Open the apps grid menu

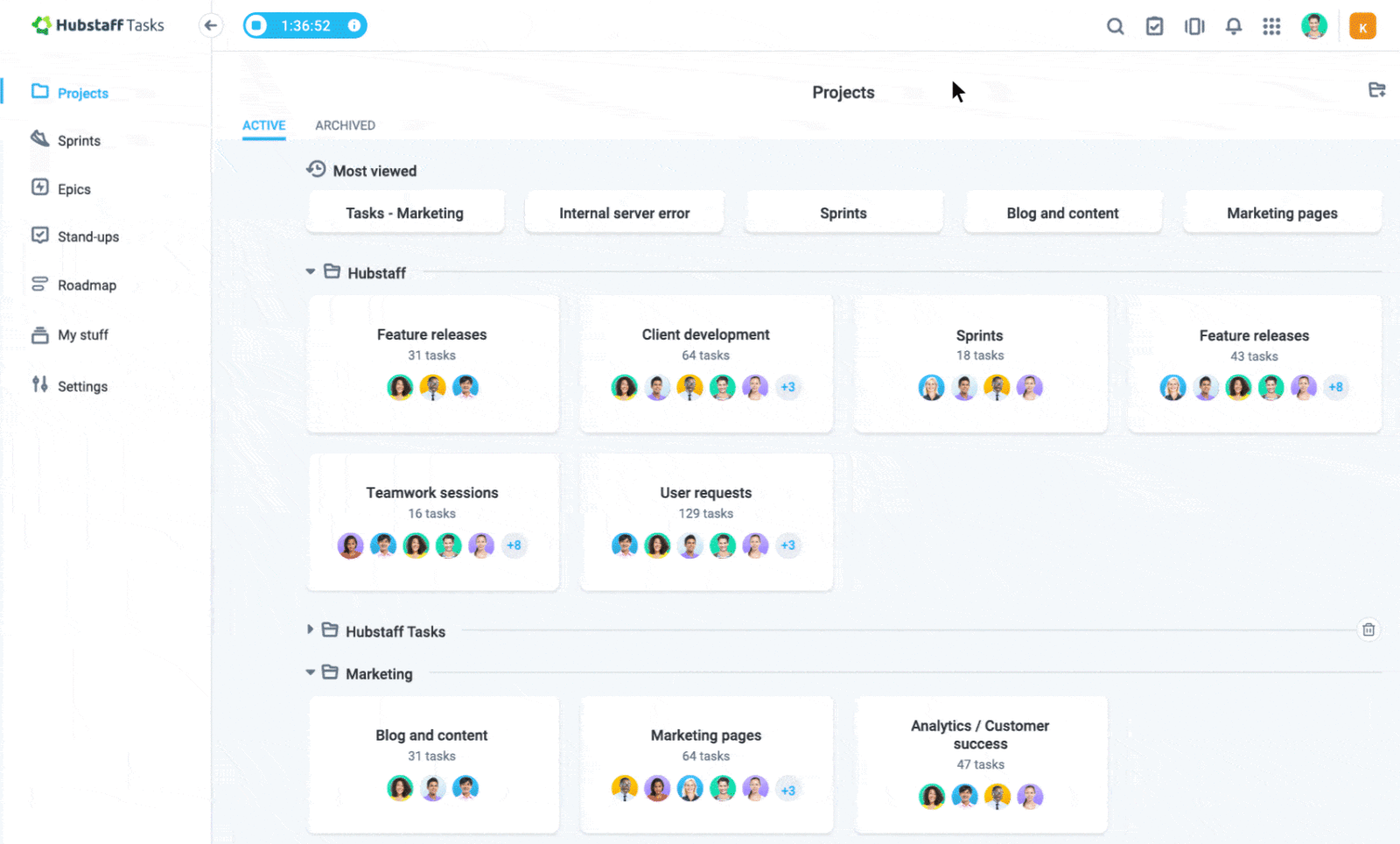pos(1271,26)
